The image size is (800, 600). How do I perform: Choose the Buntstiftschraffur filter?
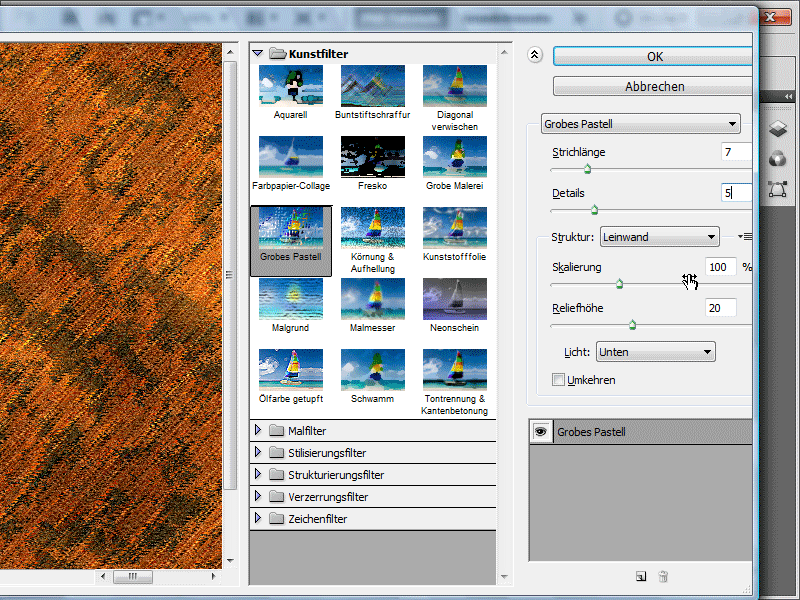coord(372,86)
